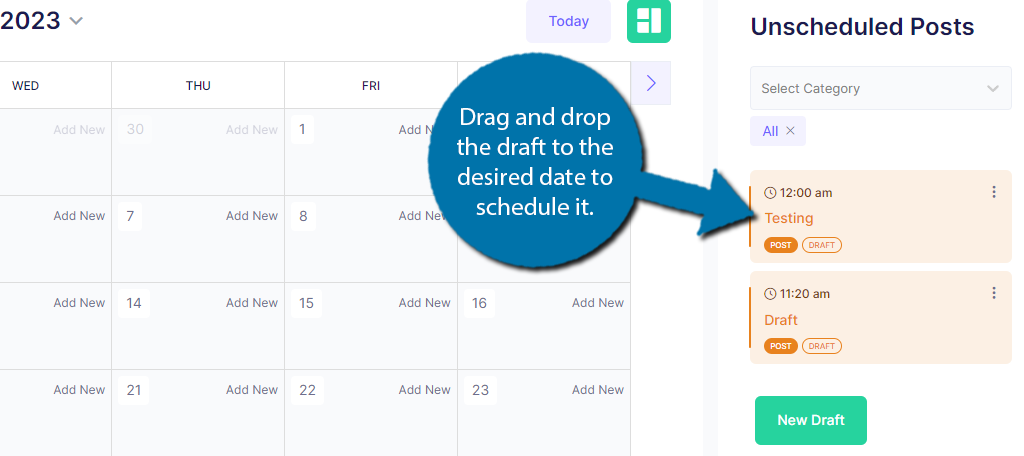Select date cell 21 on calendar
Viewport: 1024px width, 456px height.
[x=134, y=390]
